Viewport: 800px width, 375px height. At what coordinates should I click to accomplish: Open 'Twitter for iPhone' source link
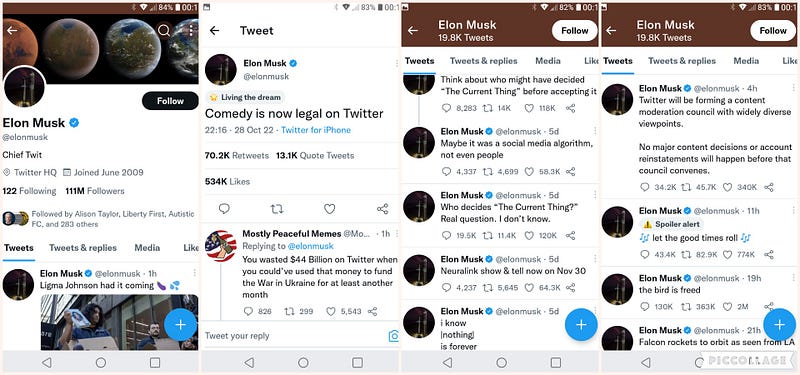point(316,130)
